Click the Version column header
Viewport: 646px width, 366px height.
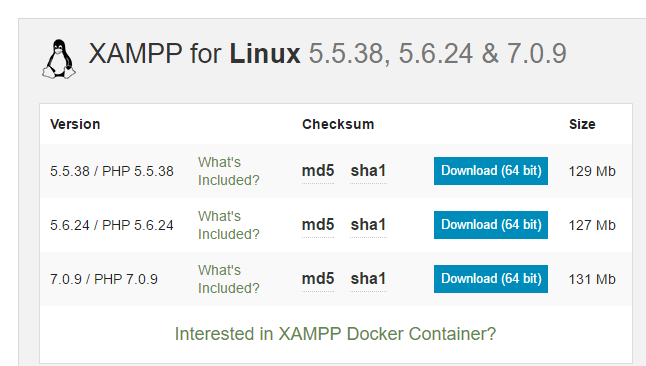click(75, 124)
